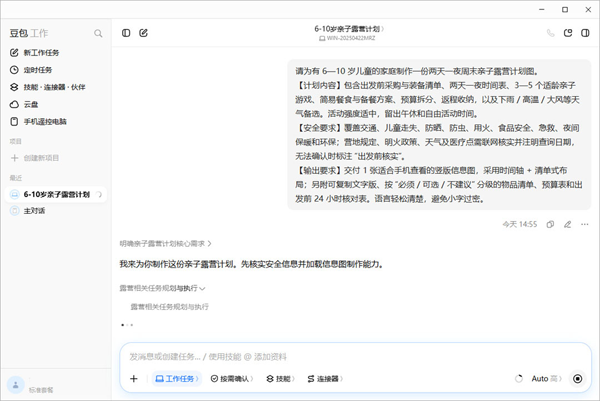Open the more options ellipsis under the message
Viewport: 600px width, 401px height.
(x=585, y=225)
